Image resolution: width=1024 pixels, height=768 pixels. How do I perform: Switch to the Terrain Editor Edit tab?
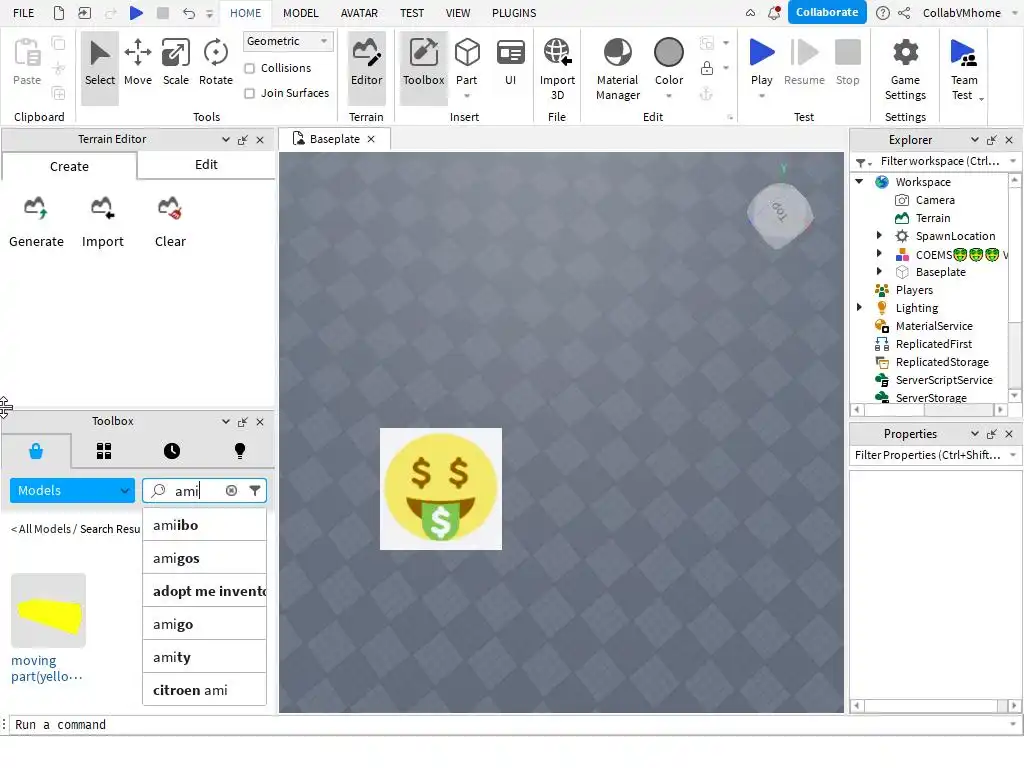(206, 165)
